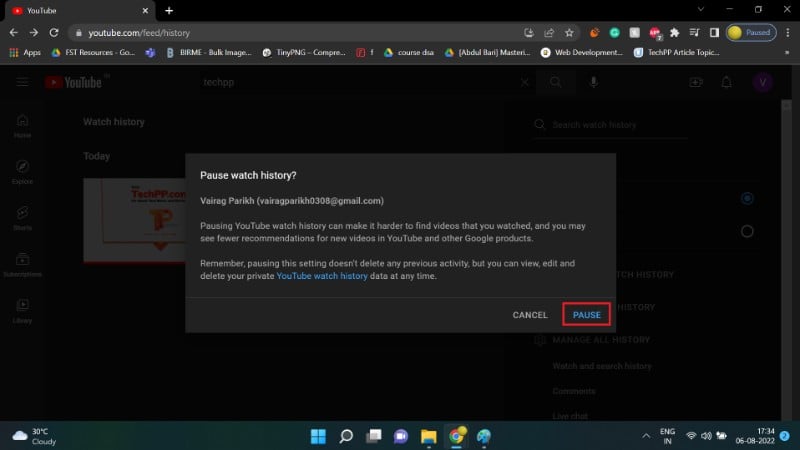Open TinyPNG bookmark
The width and height of the screenshot is (800, 450).
(304, 53)
